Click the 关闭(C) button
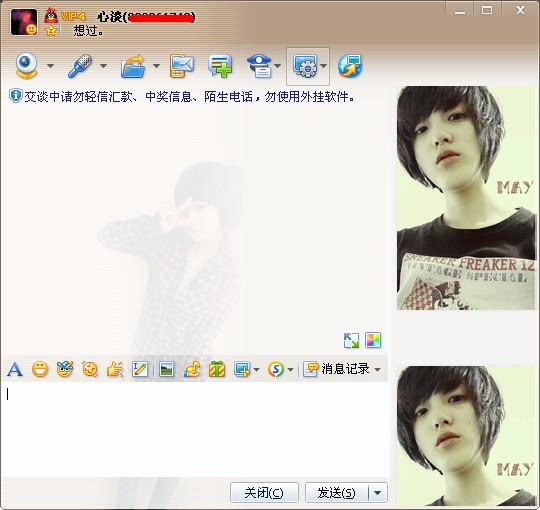The width and height of the screenshot is (540, 510). coord(264,492)
